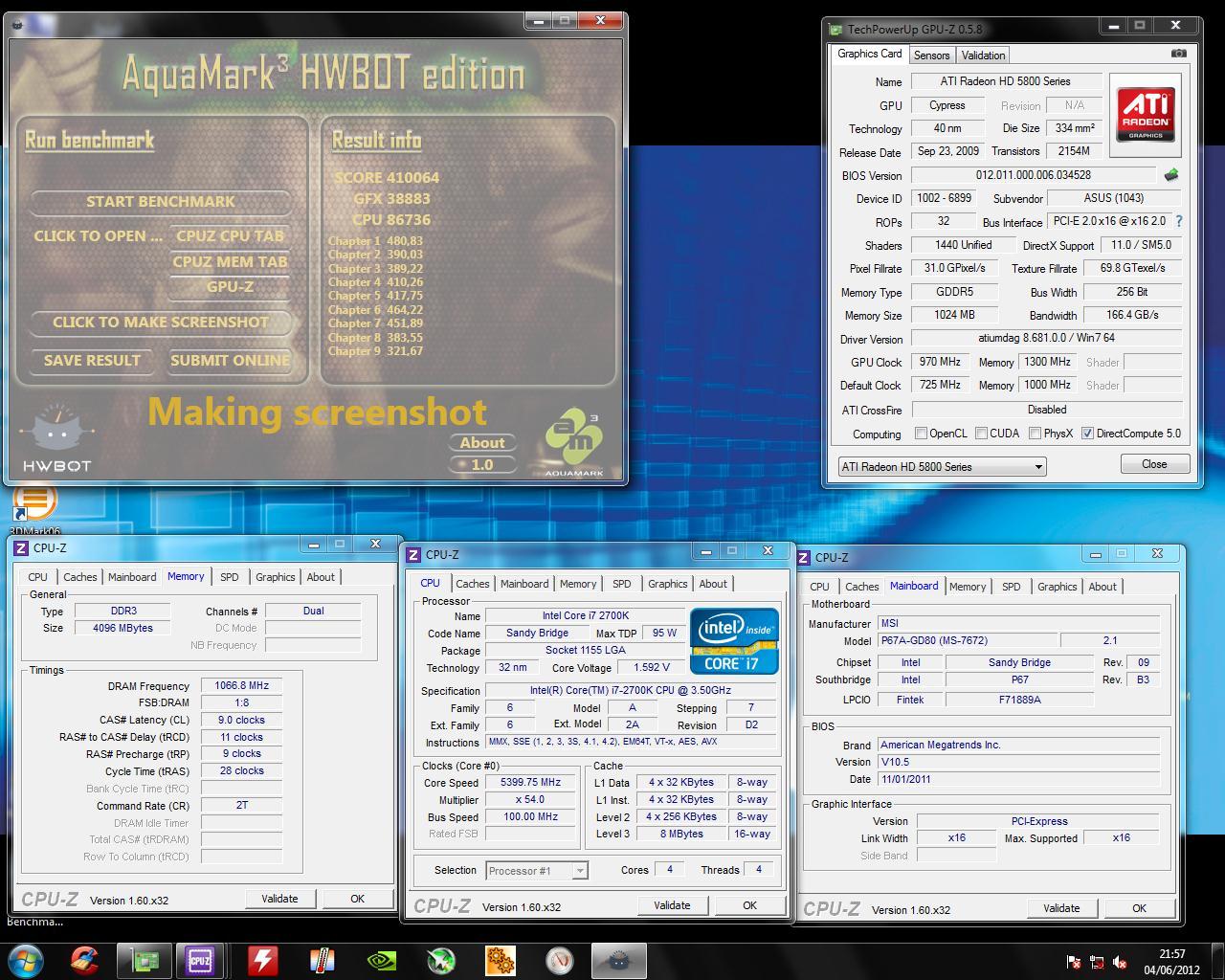The width and height of the screenshot is (1225, 980).
Task: Toggle the CUDA checkbox in GPU-Z
Action: [981, 433]
